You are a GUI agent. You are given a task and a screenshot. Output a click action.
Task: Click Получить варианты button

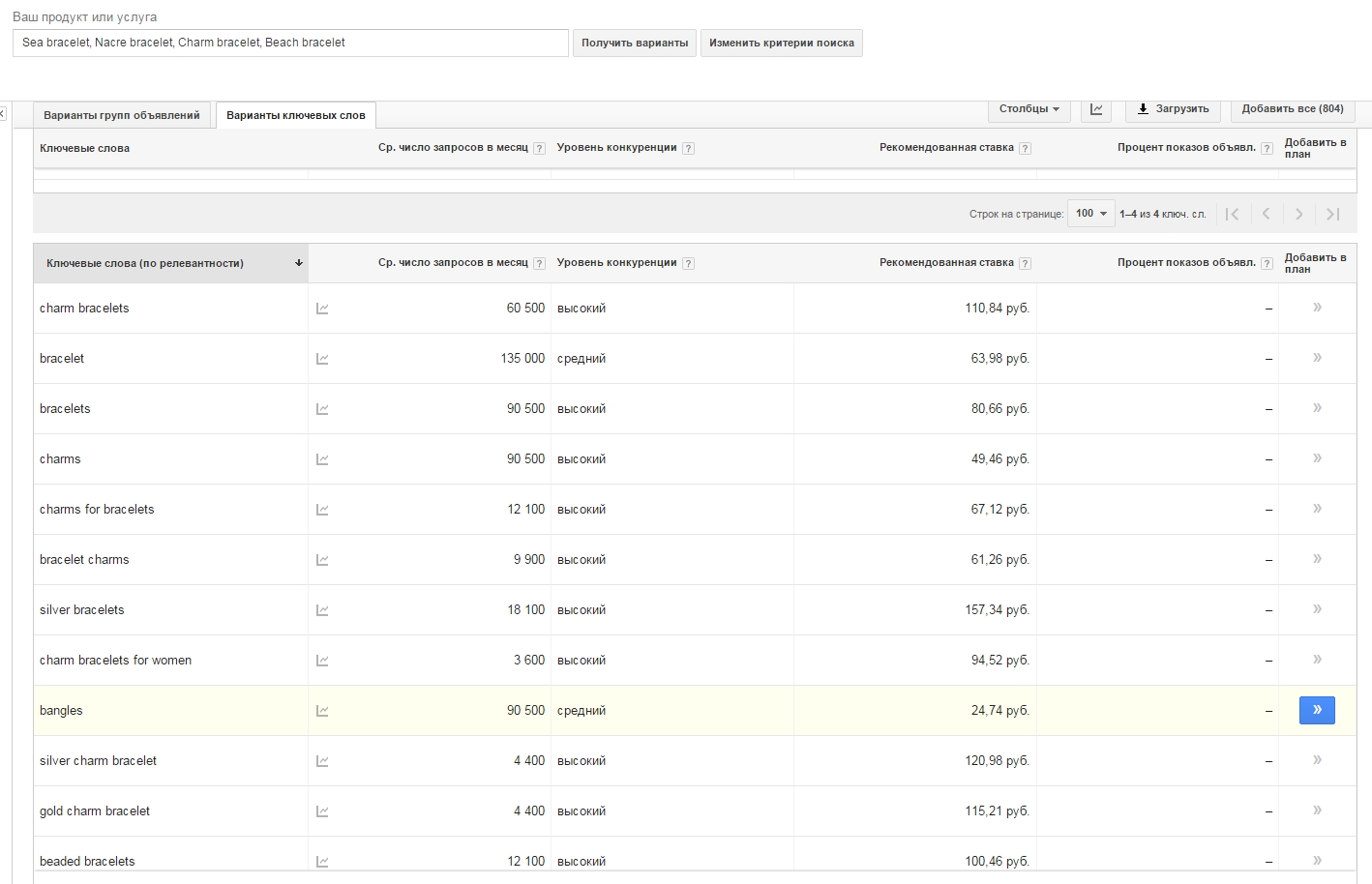pos(635,43)
